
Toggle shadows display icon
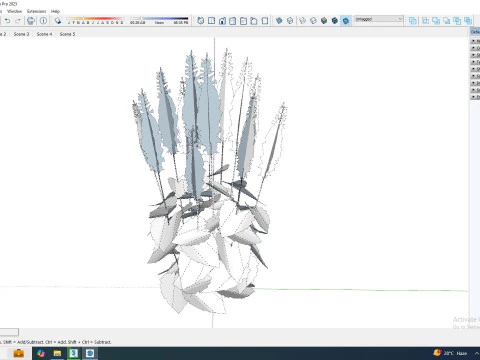pyautogui.click(x=58, y=21)
